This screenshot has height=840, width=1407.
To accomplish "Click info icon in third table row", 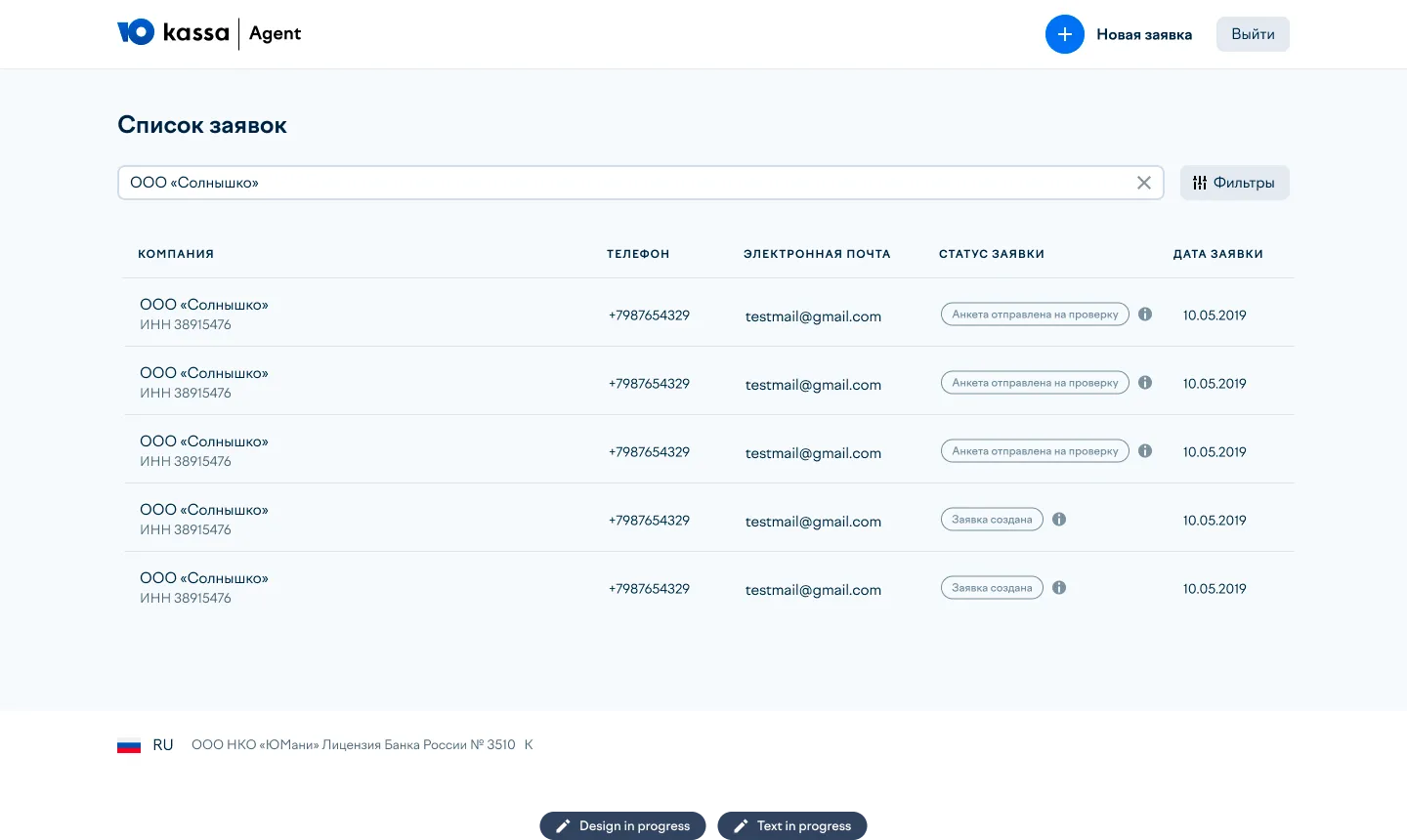I will 1145,451.
